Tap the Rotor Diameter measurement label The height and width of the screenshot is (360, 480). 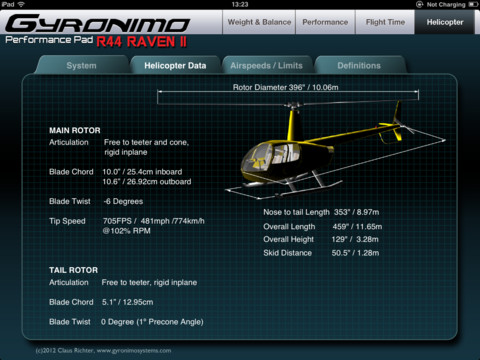(285, 87)
